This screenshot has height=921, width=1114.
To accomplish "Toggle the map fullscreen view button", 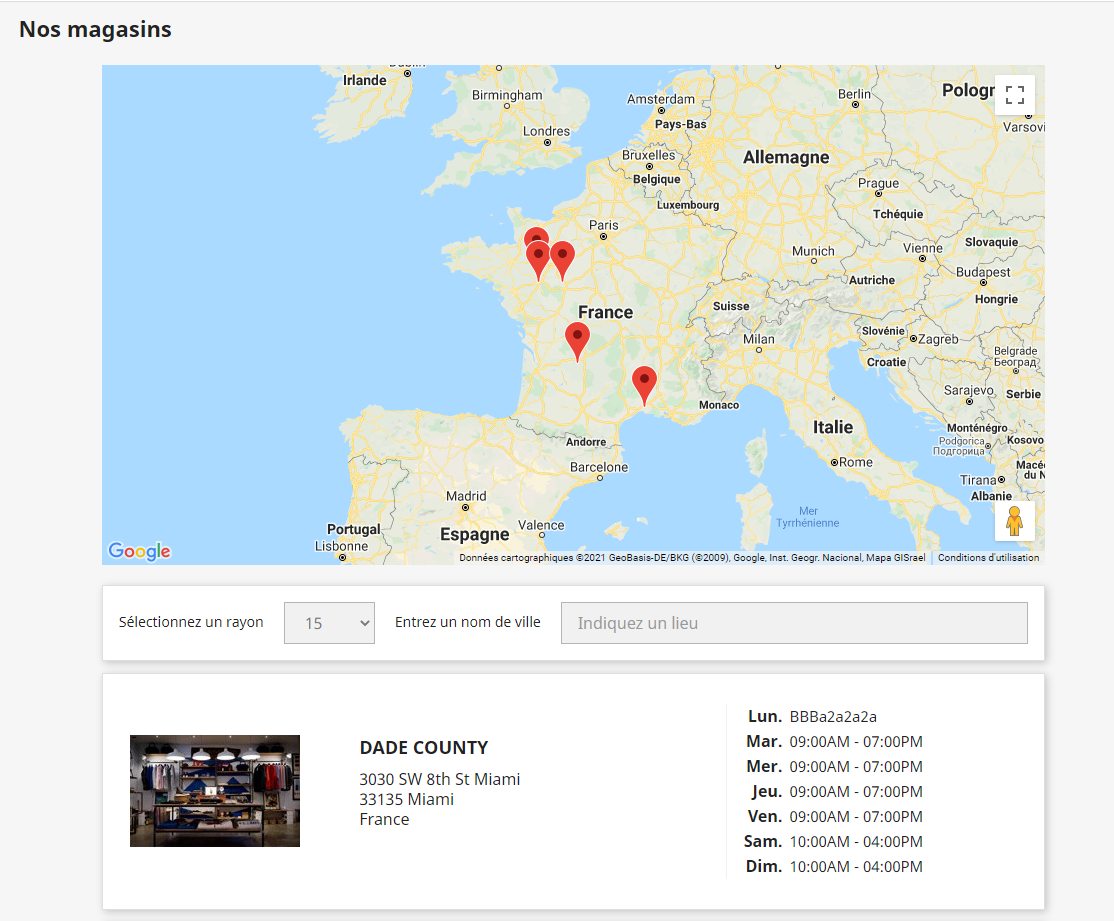I will [x=1015, y=95].
